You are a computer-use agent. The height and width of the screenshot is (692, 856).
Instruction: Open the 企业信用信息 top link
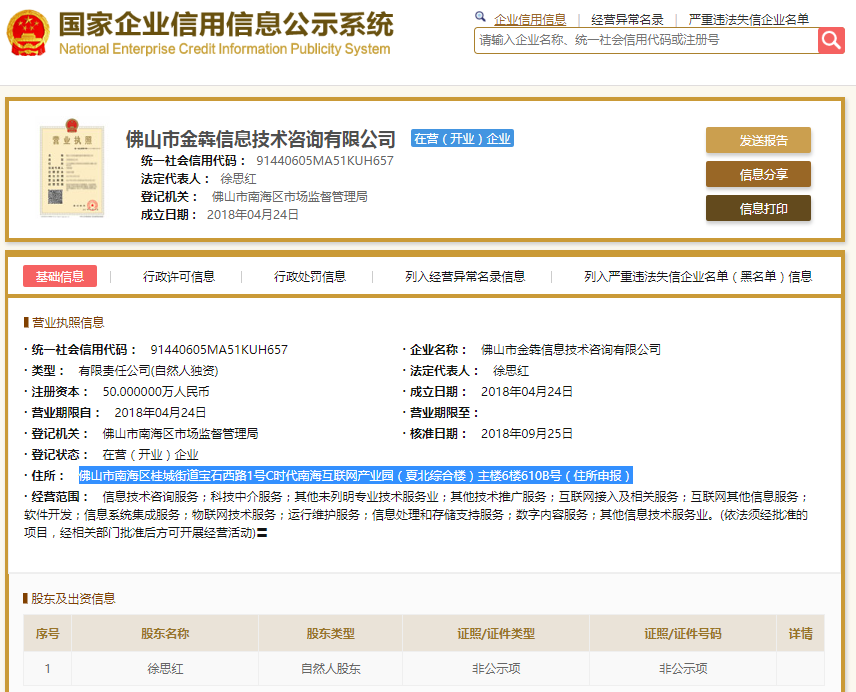530,19
